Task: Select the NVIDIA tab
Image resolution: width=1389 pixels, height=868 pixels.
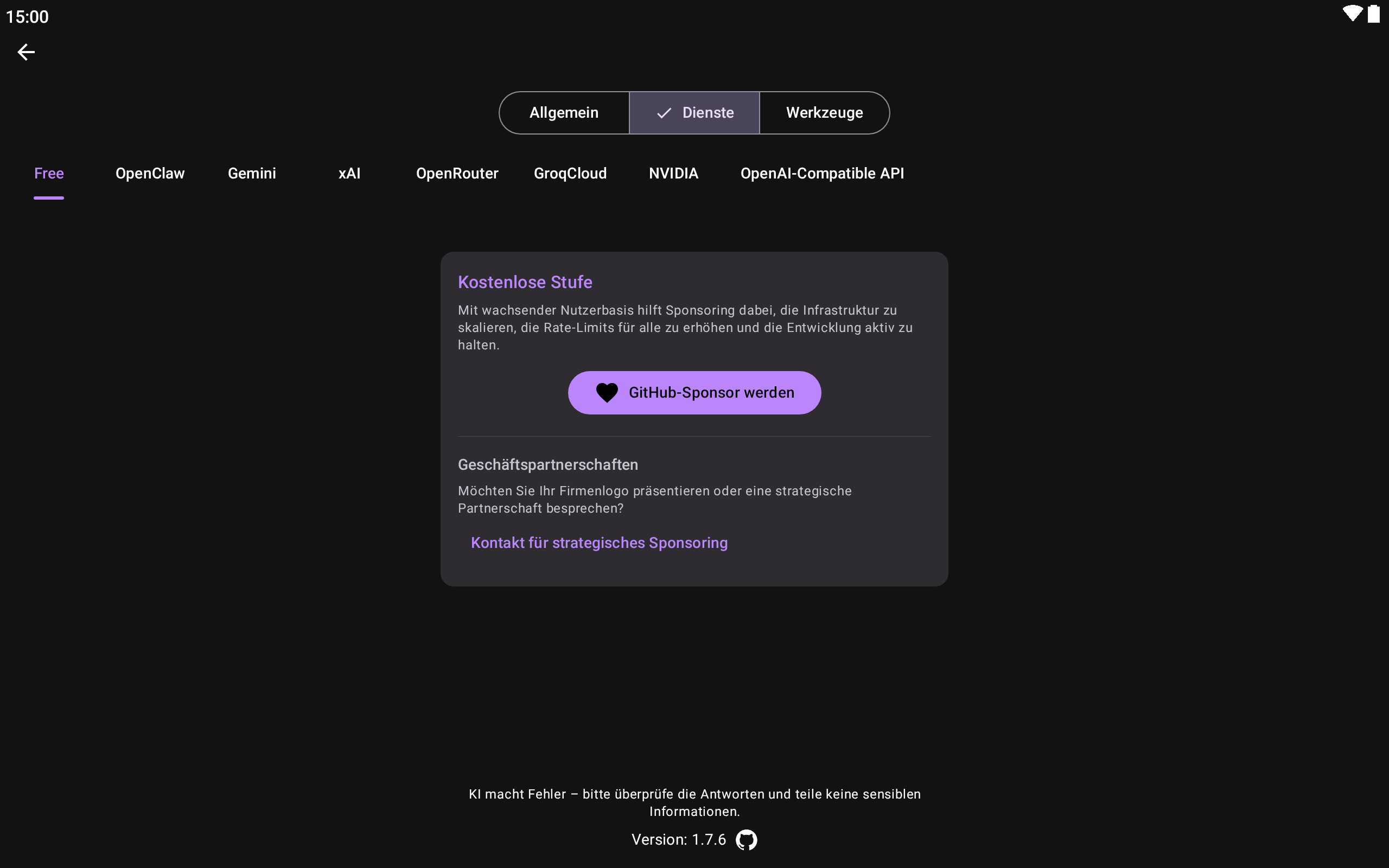Action: click(x=673, y=174)
